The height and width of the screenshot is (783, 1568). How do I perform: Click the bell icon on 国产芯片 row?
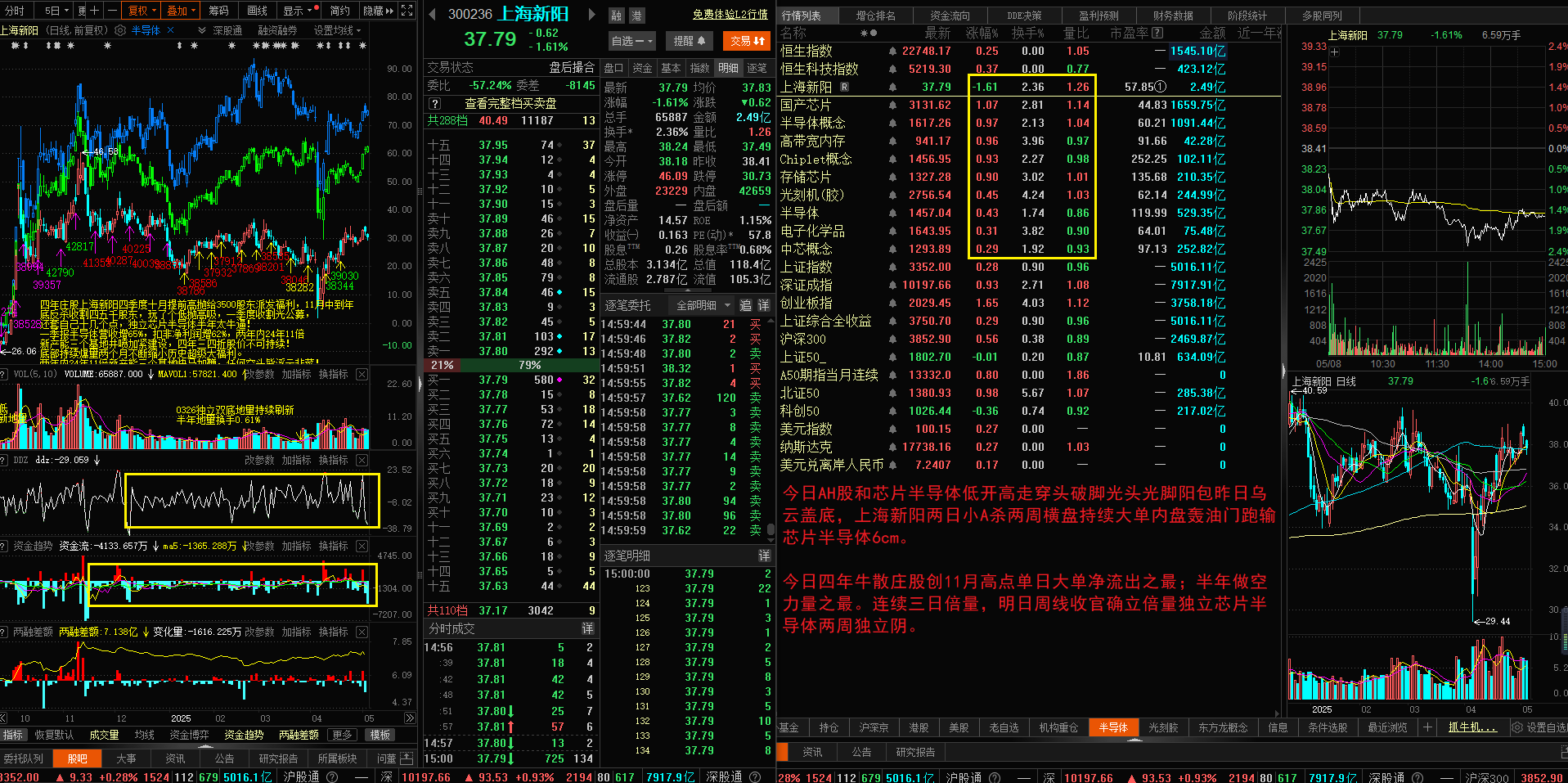[892, 106]
